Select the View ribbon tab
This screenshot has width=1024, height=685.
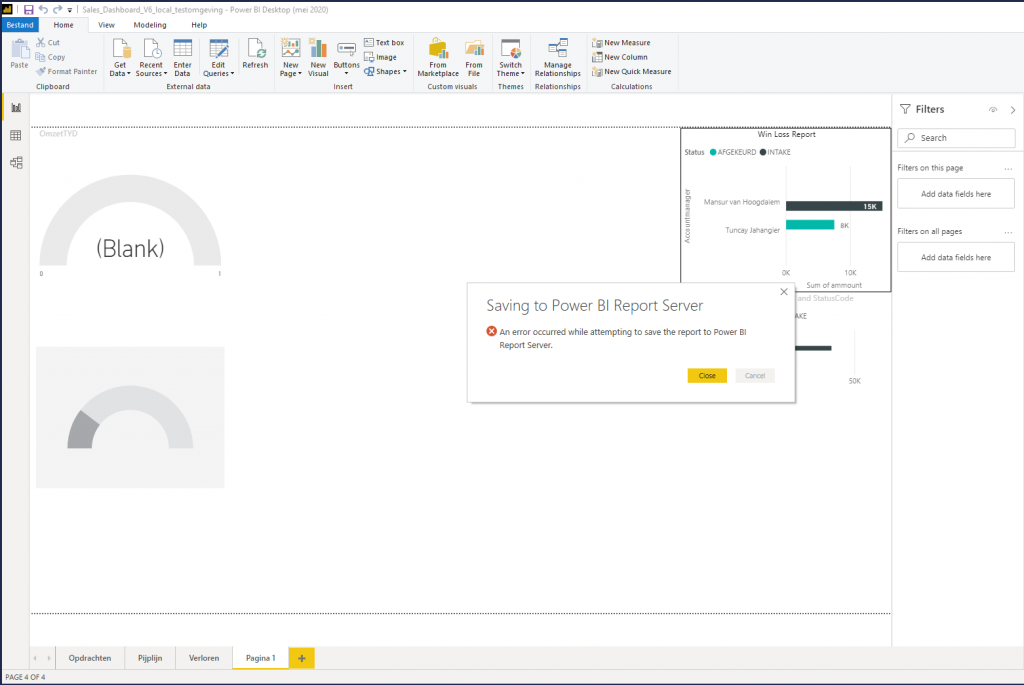click(106, 25)
